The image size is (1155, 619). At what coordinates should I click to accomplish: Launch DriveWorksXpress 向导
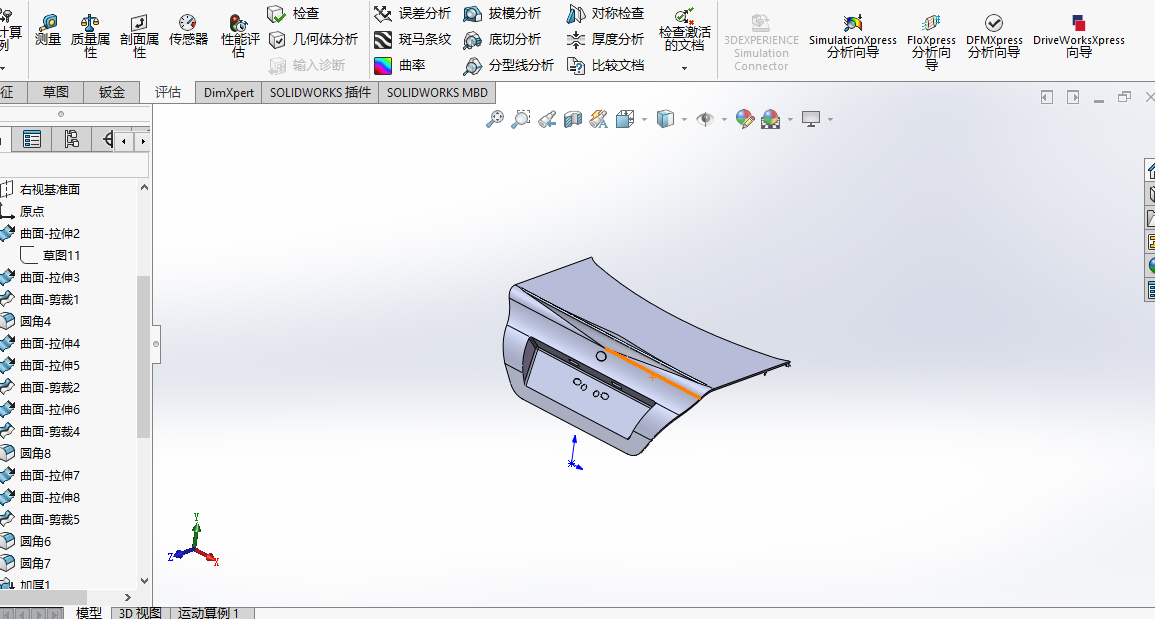point(1078,36)
